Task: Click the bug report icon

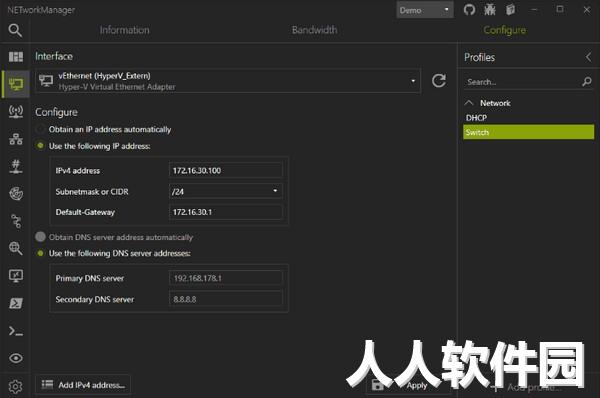Action: coord(490,10)
